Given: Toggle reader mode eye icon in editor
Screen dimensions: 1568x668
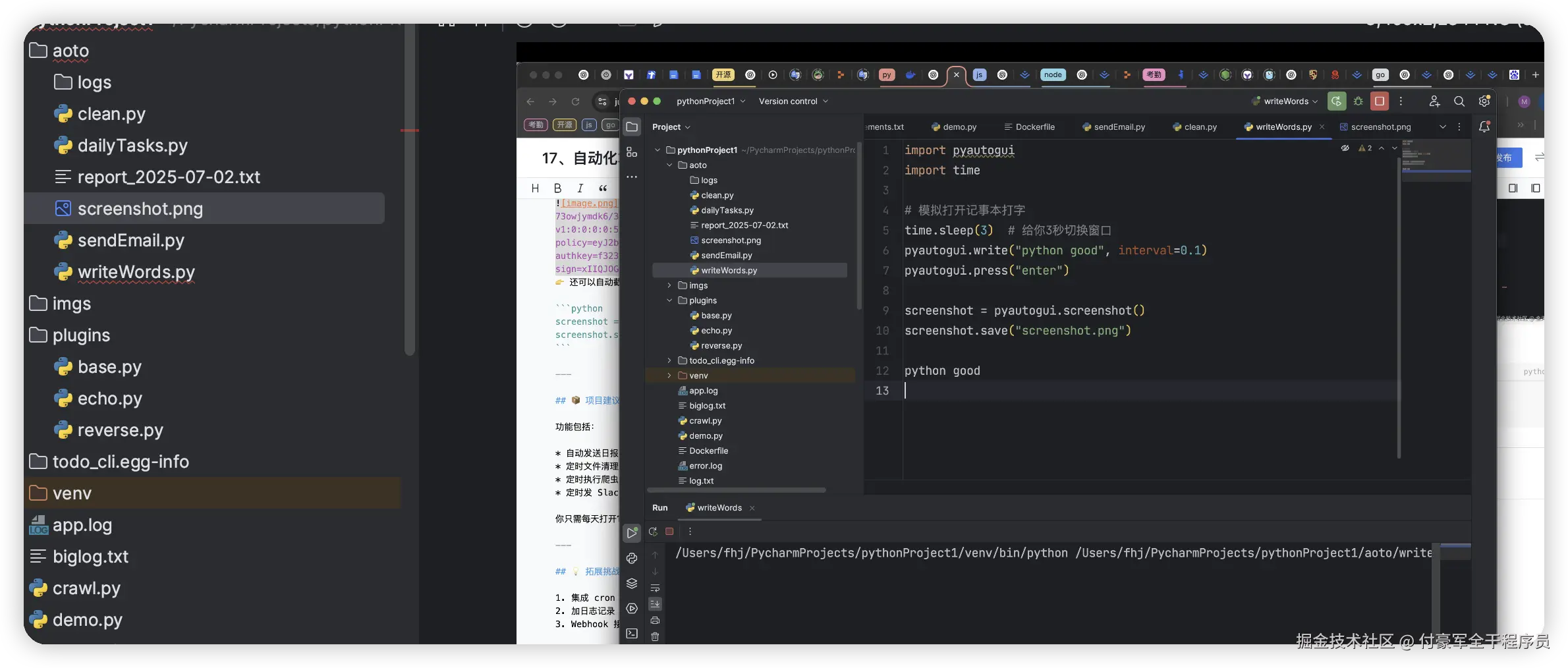Looking at the screenshot, I should (1345, 148).
